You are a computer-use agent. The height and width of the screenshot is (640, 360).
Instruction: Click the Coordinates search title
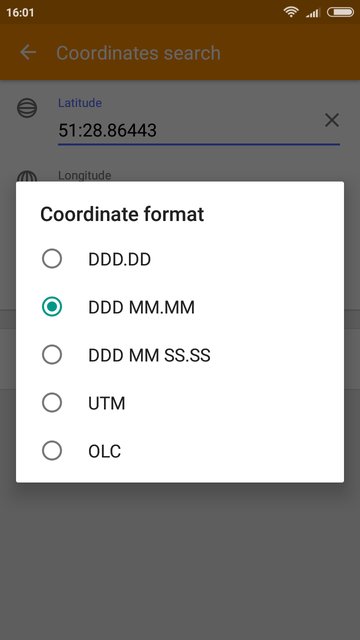138,53
